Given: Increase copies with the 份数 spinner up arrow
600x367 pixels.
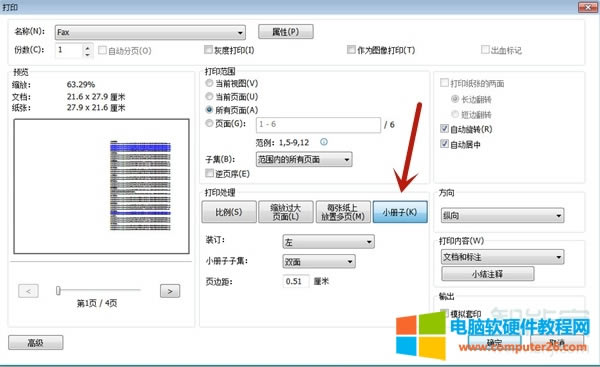Looking at the screenshot, I should pos(88,47).
